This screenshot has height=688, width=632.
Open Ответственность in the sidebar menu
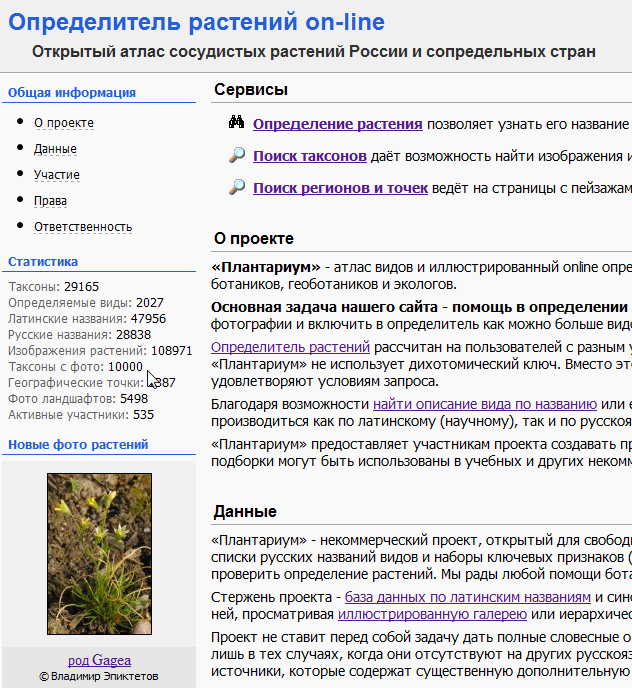click(83, 227)
